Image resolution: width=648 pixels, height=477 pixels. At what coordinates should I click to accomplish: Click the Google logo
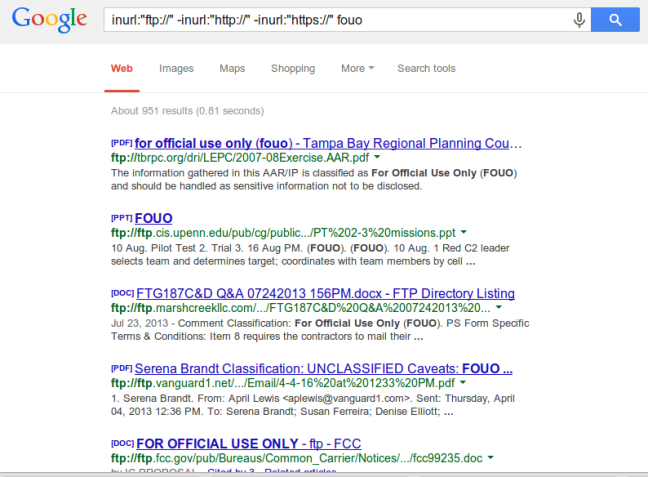click(x=49, y=19)
